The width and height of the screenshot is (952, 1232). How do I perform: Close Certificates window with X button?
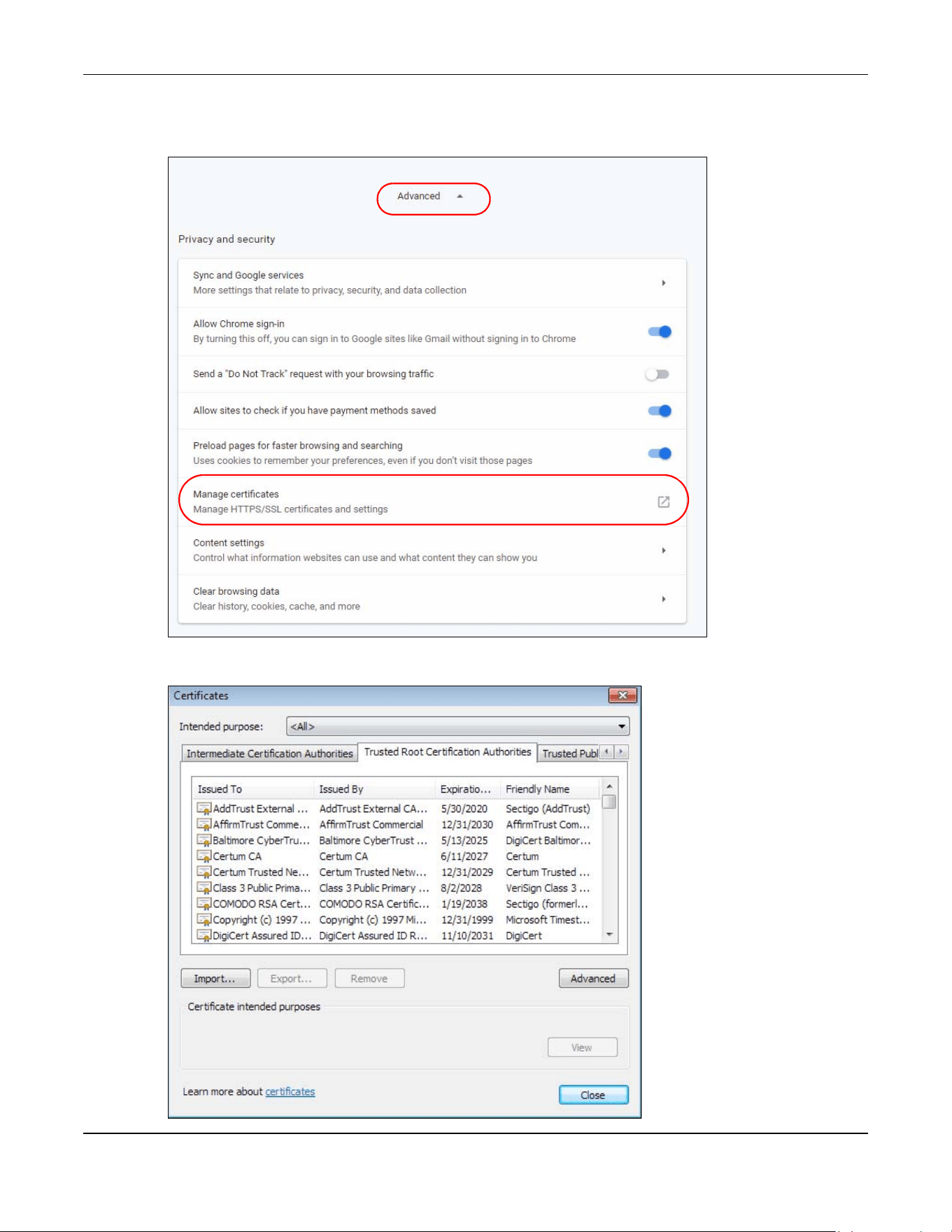click(x=623, y=695)
